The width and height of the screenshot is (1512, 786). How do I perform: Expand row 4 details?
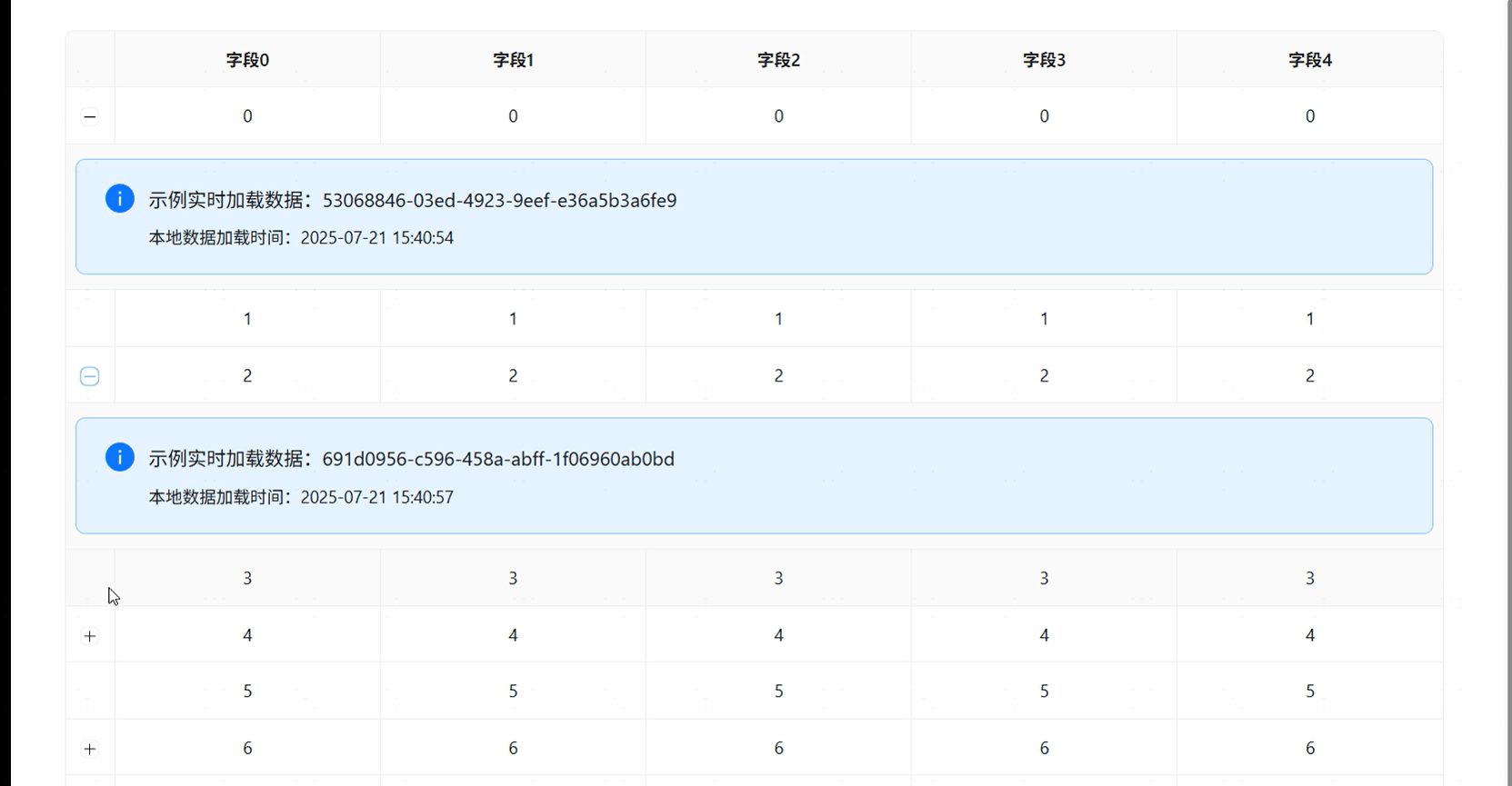click(x=90, y=636)
